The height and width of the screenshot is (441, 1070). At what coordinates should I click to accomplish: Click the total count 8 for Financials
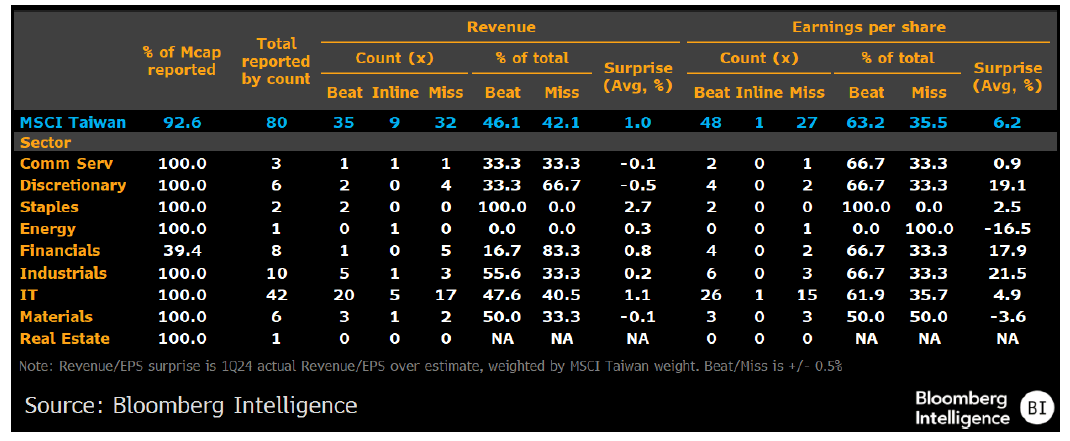point(277,251)
